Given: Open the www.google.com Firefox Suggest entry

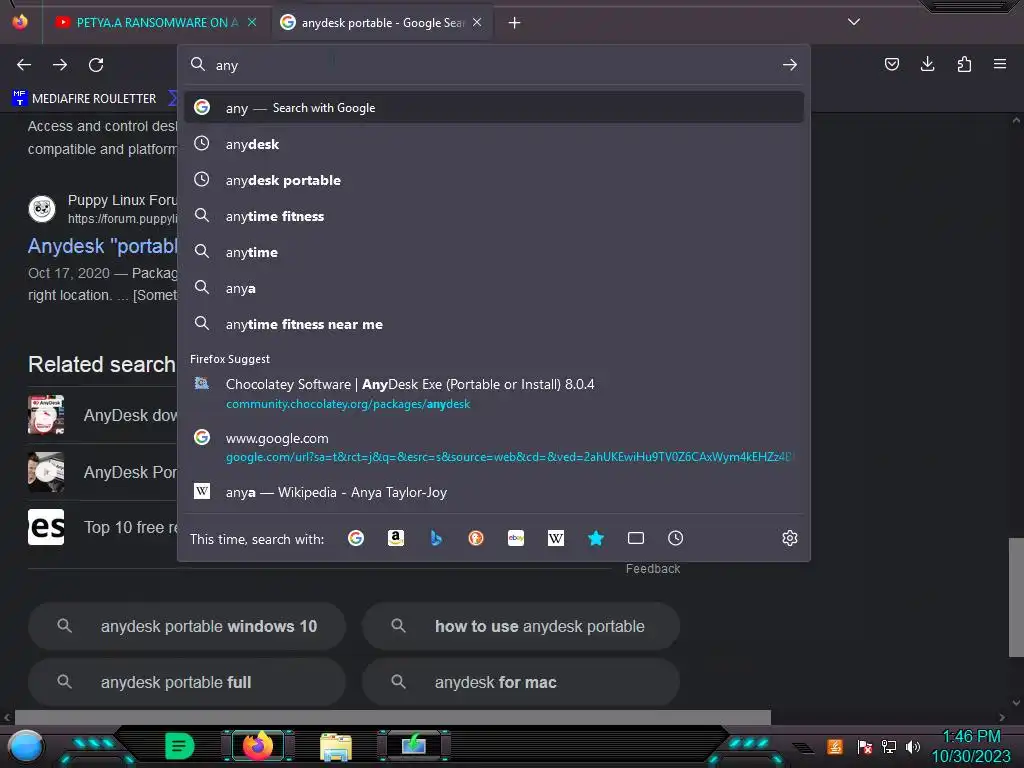Looking at the screenshot, I should coord(493,447).
